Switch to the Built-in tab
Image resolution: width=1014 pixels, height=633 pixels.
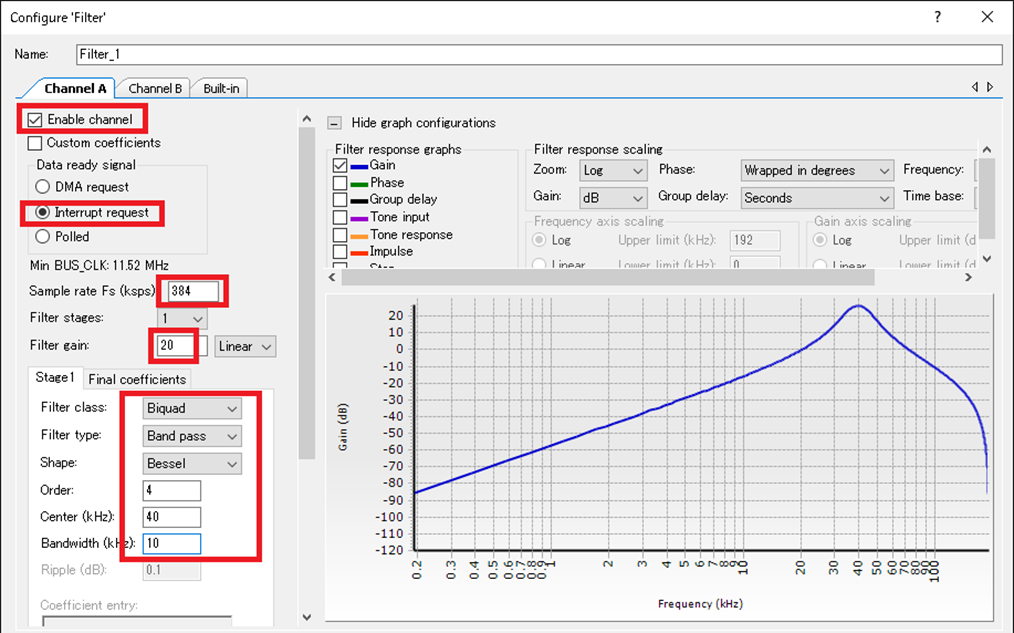221,89
